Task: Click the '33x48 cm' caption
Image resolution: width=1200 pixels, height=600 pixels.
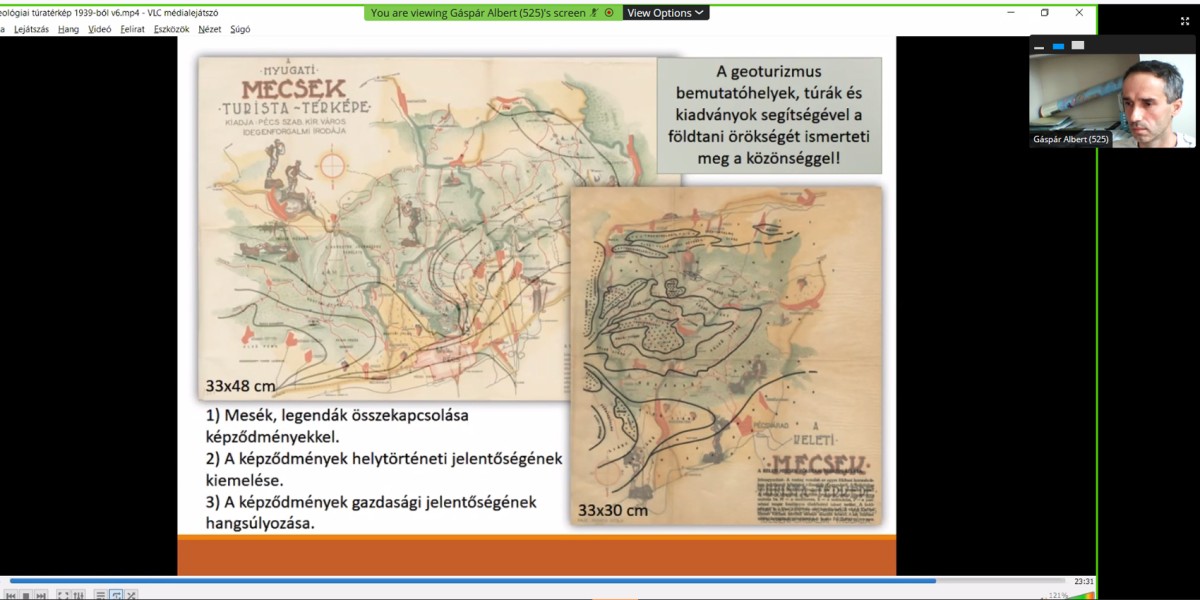Action: click(240, 385)
